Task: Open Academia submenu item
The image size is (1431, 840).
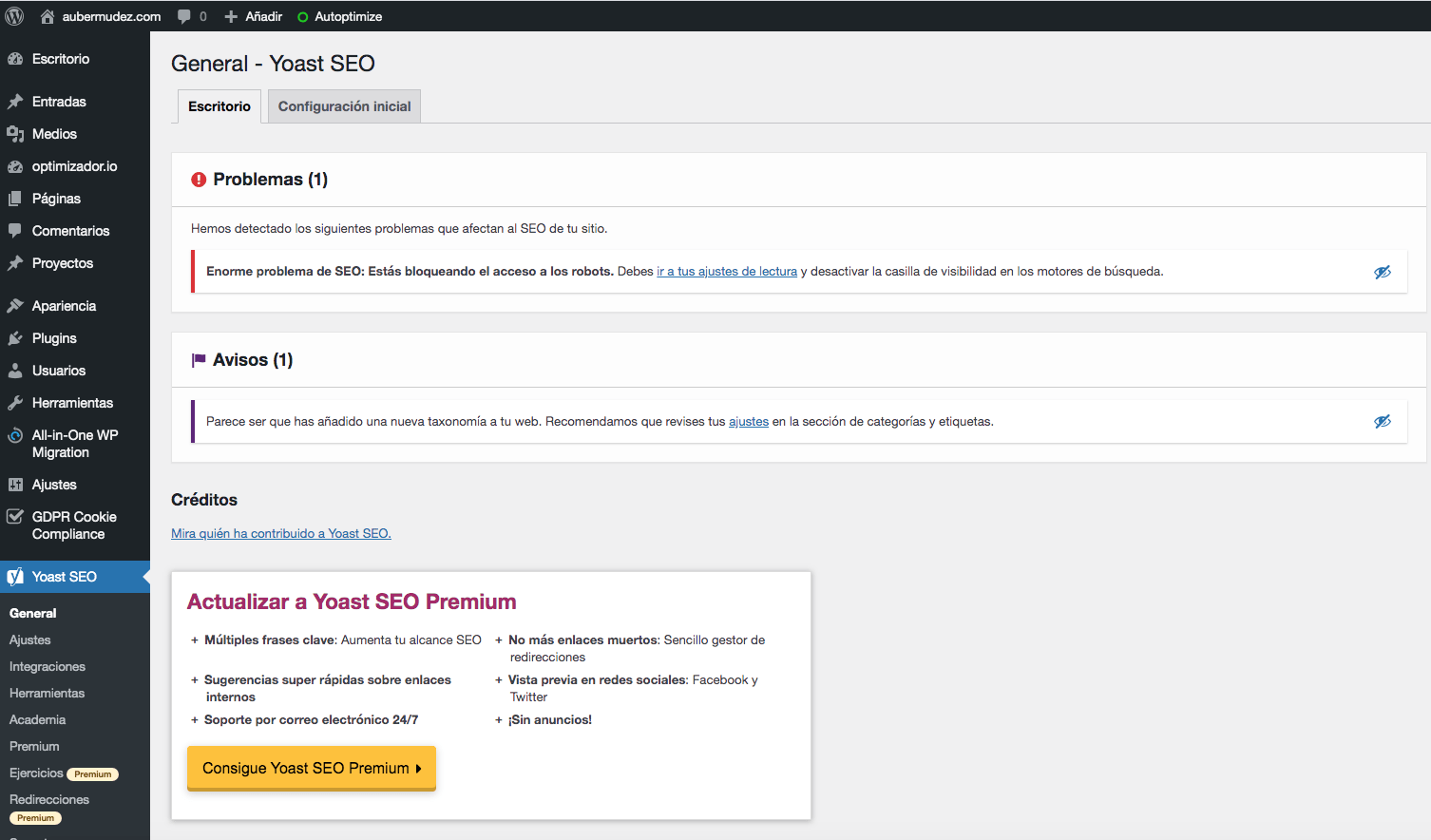Action: pyautogui.click(x=38, y=720)
